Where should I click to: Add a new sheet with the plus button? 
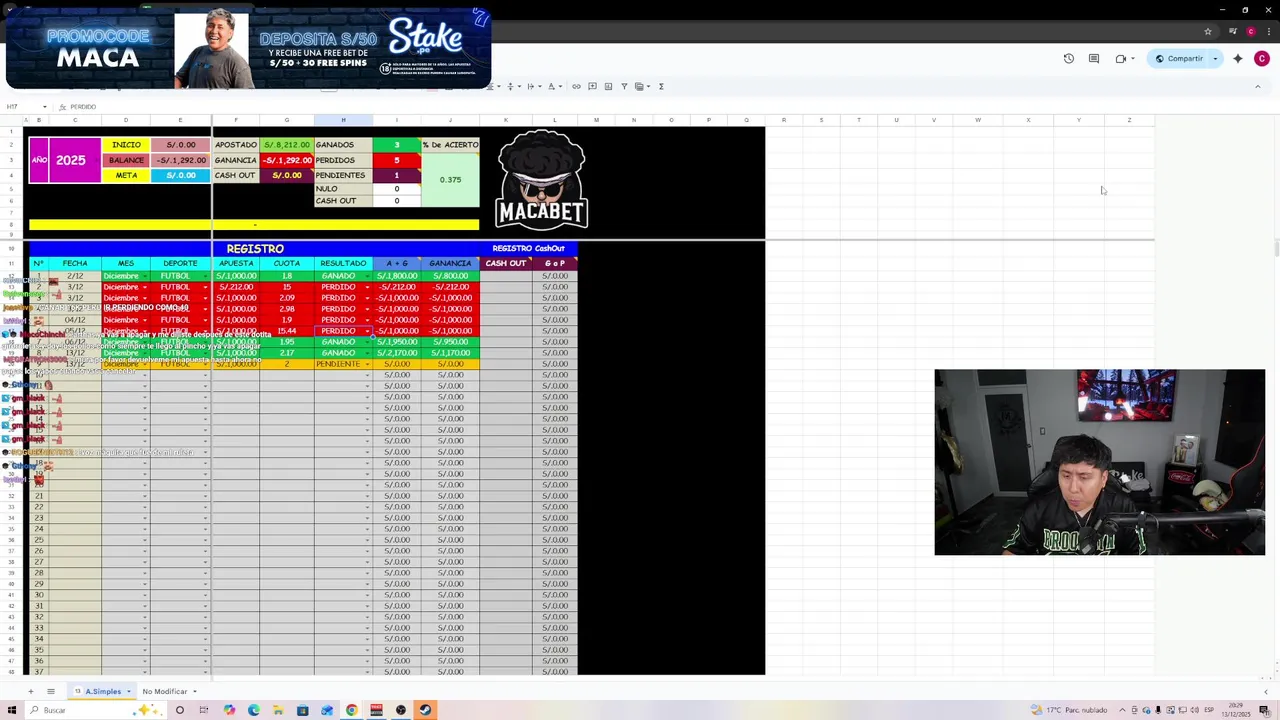coord(30,691)
